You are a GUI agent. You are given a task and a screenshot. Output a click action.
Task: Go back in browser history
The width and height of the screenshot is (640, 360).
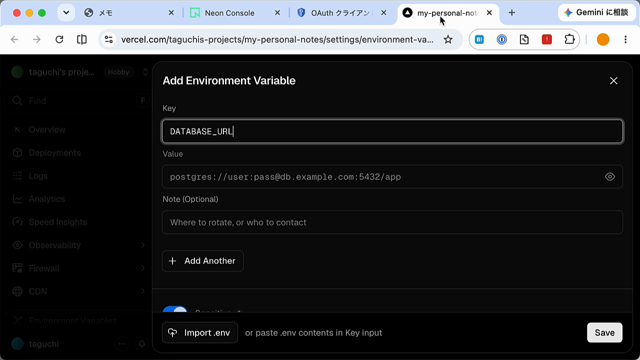pyautogui.click(x=15, y=40)
